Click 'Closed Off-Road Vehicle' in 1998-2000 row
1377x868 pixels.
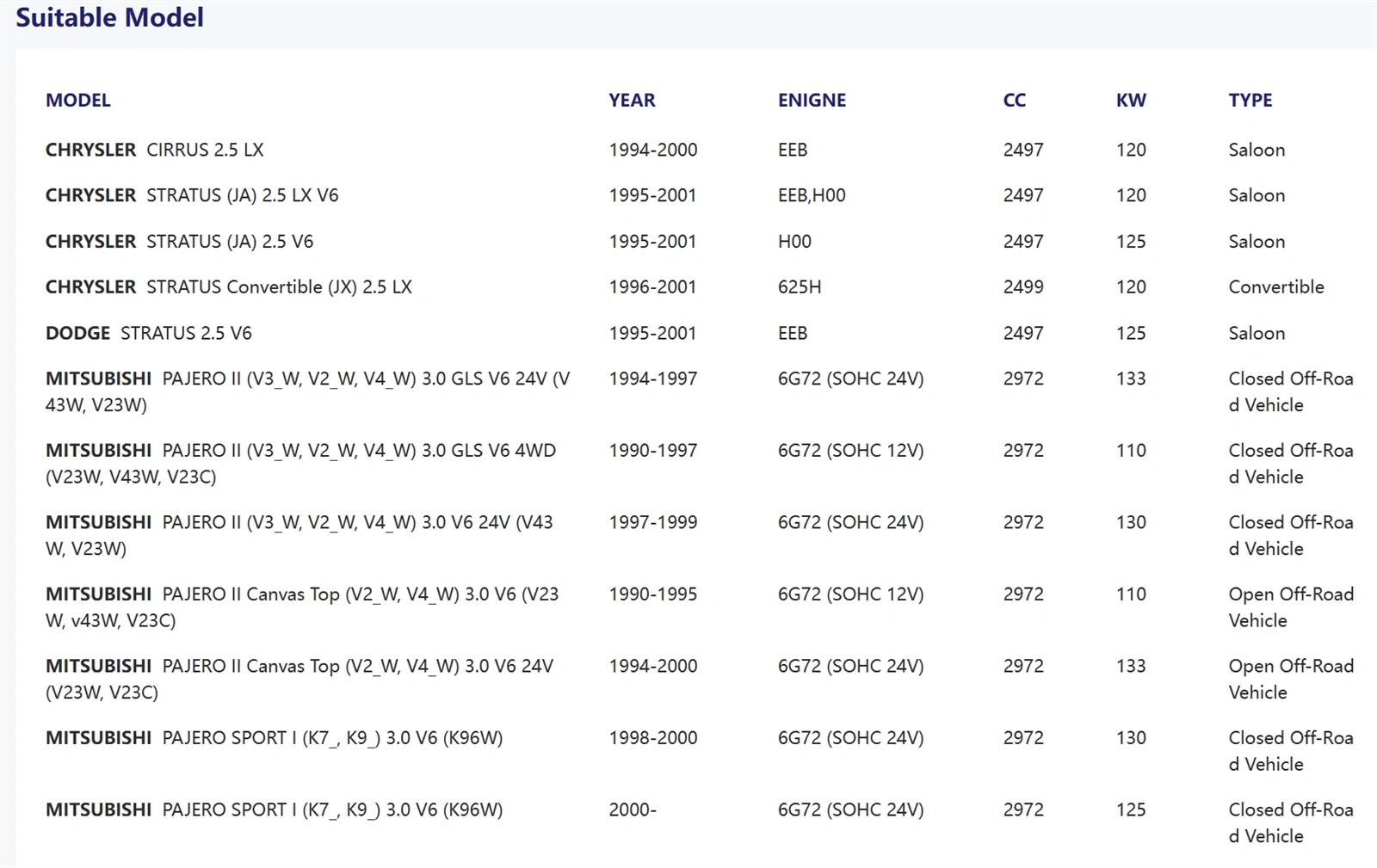[x=1291, y=751]
